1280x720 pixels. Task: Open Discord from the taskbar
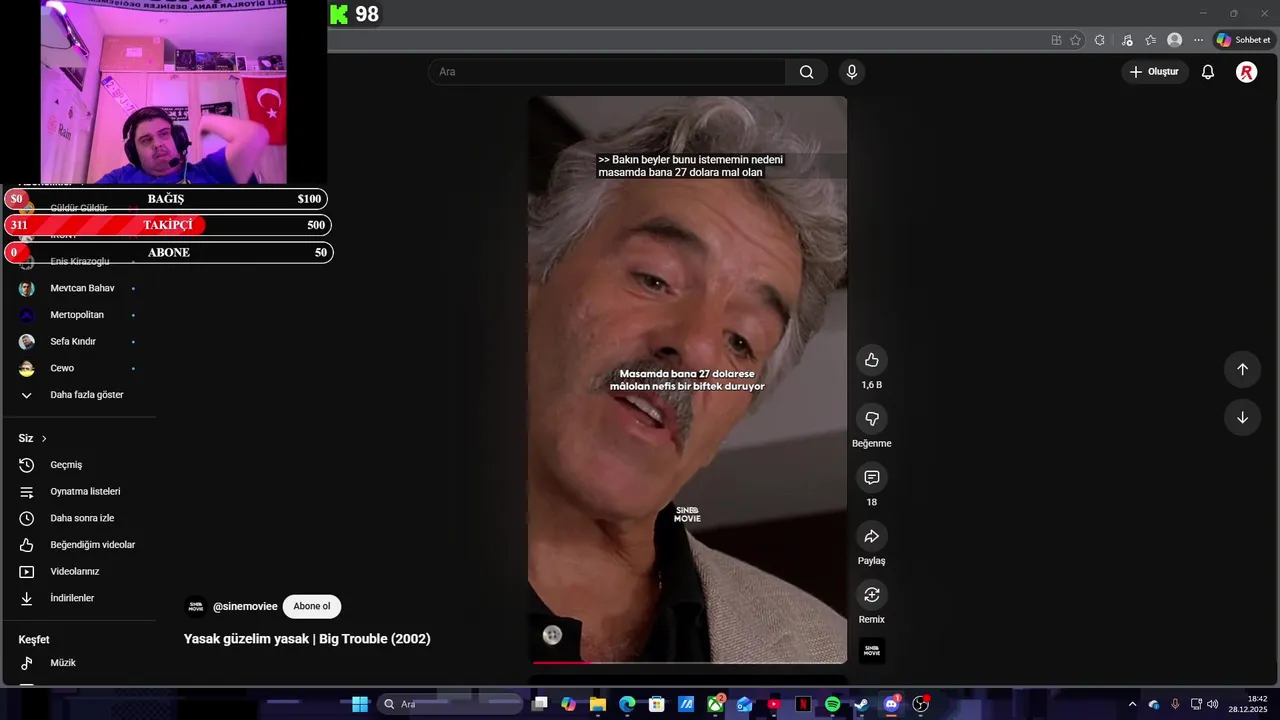(891, 704)
